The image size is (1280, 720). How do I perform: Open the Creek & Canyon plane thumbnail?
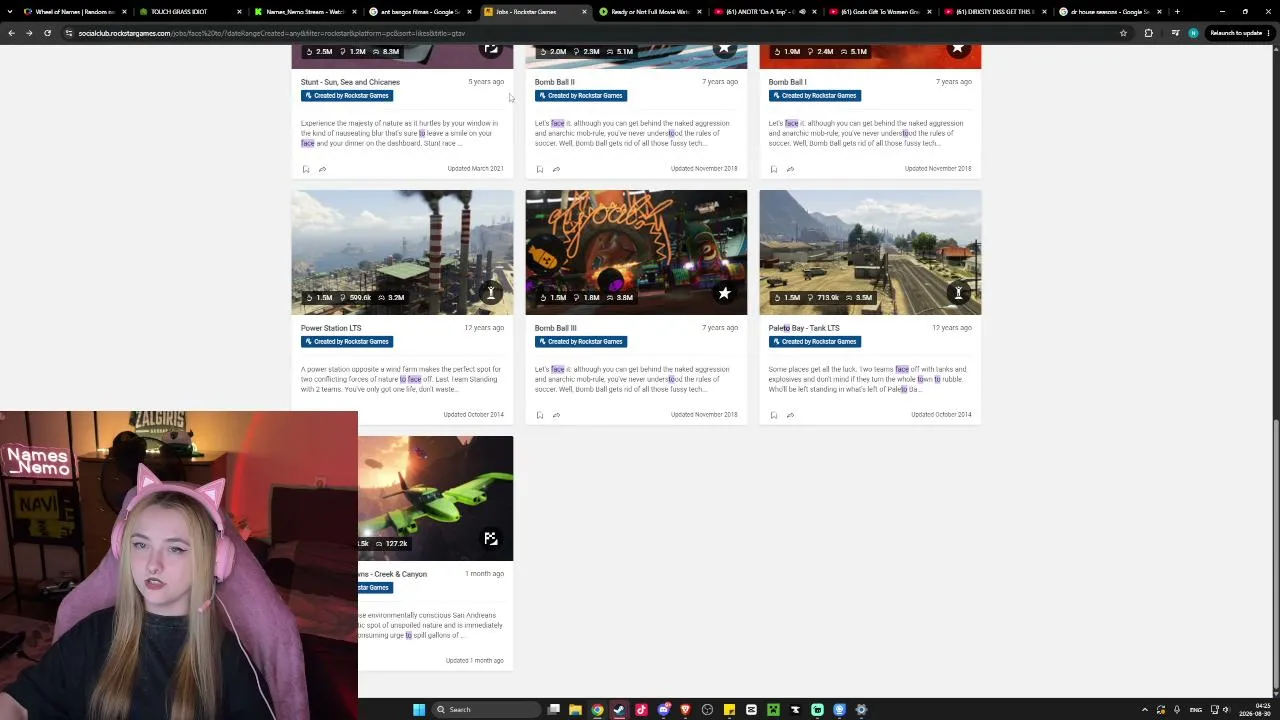click(436, 498)
